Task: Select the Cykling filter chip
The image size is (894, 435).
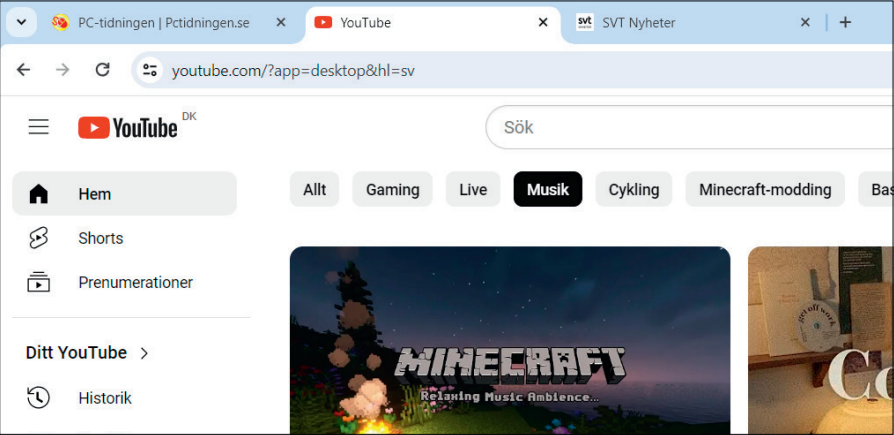Action: pos(634,189)
